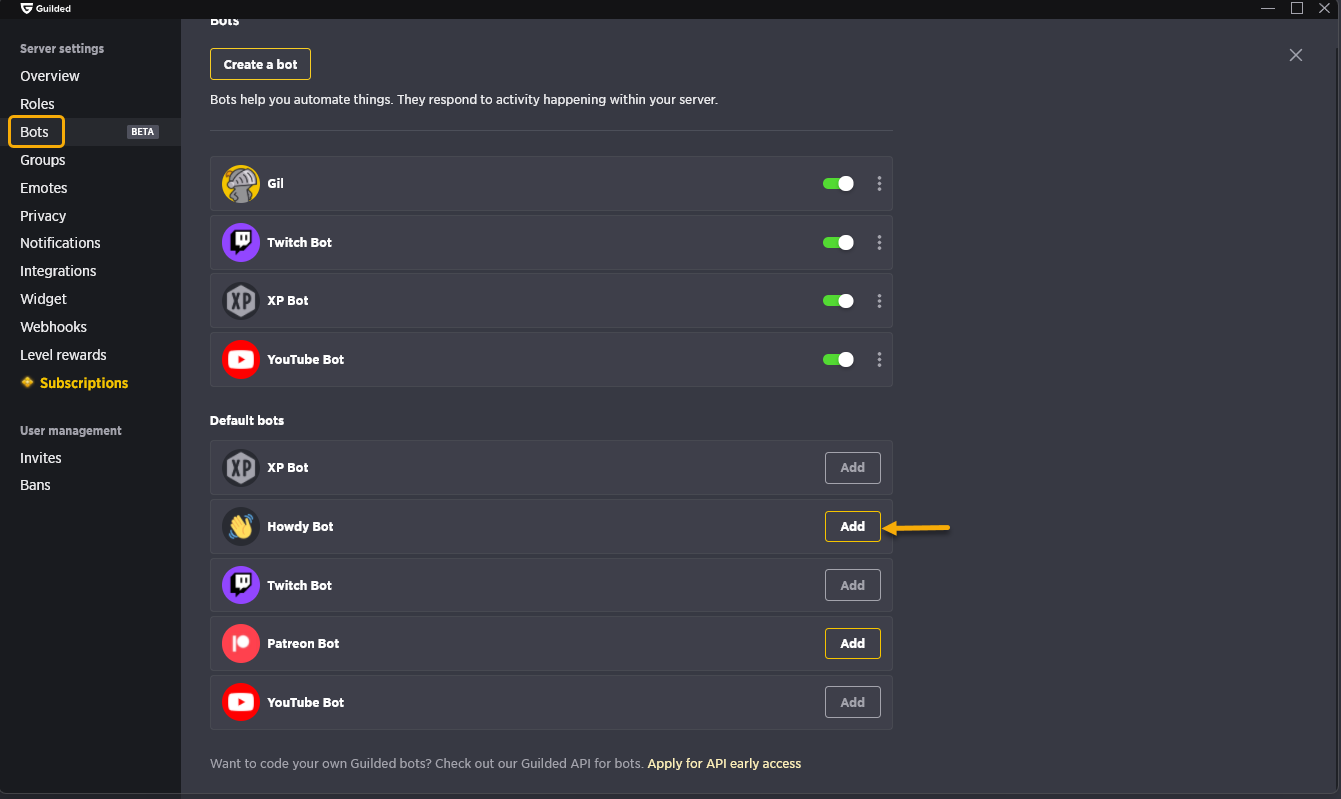Open XP Bot three-dot options menu
The image size is (1341, 799).
879,301
